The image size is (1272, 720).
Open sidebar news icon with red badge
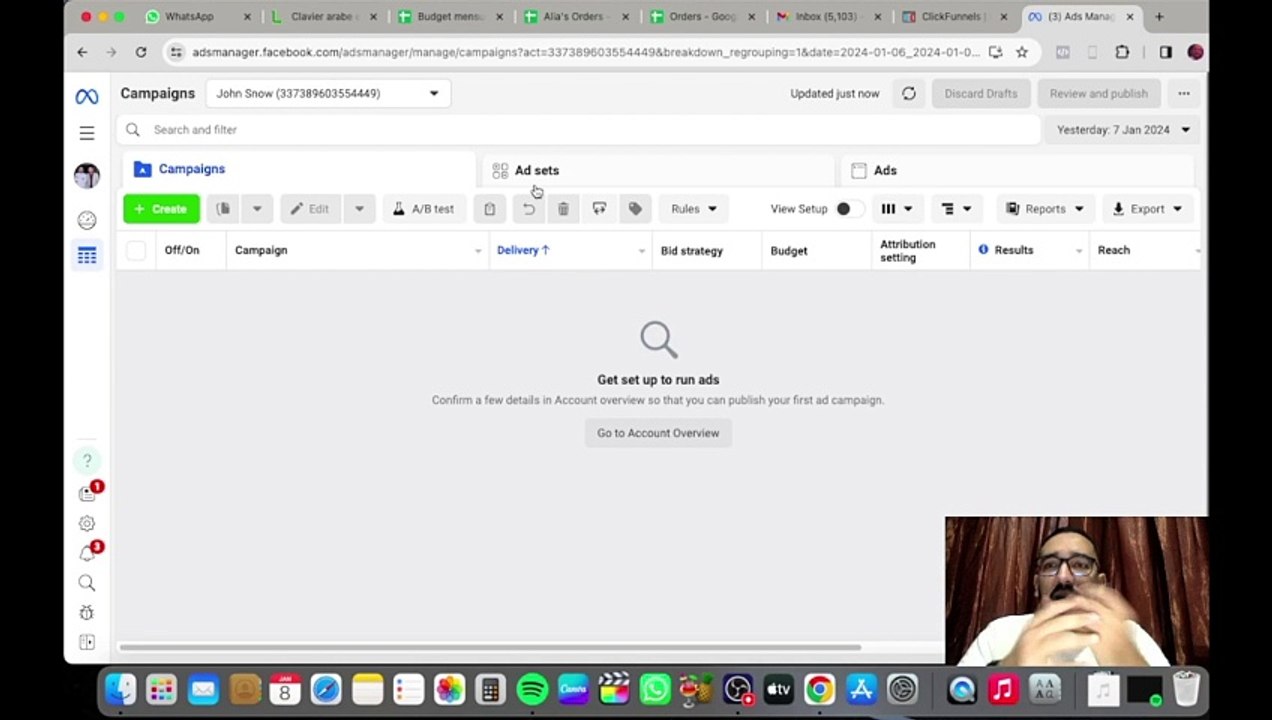(88, 493)
